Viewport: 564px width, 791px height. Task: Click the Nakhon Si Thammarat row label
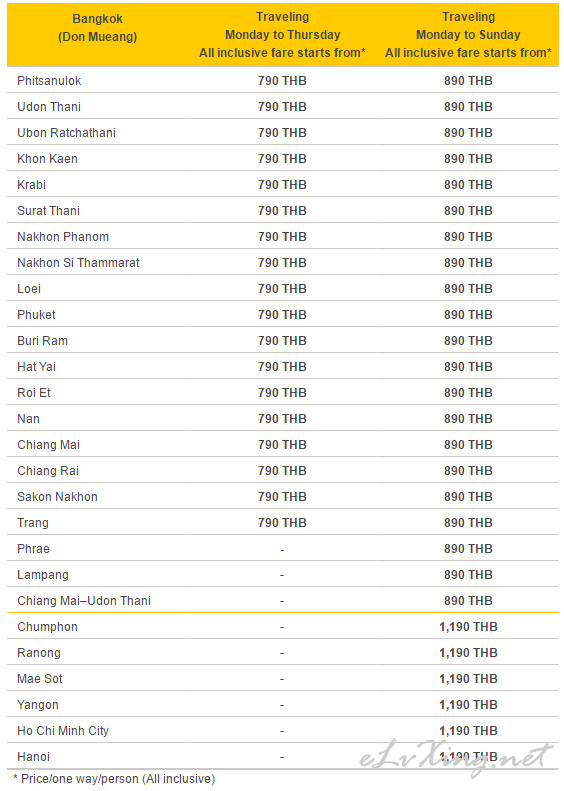(78, 263)
